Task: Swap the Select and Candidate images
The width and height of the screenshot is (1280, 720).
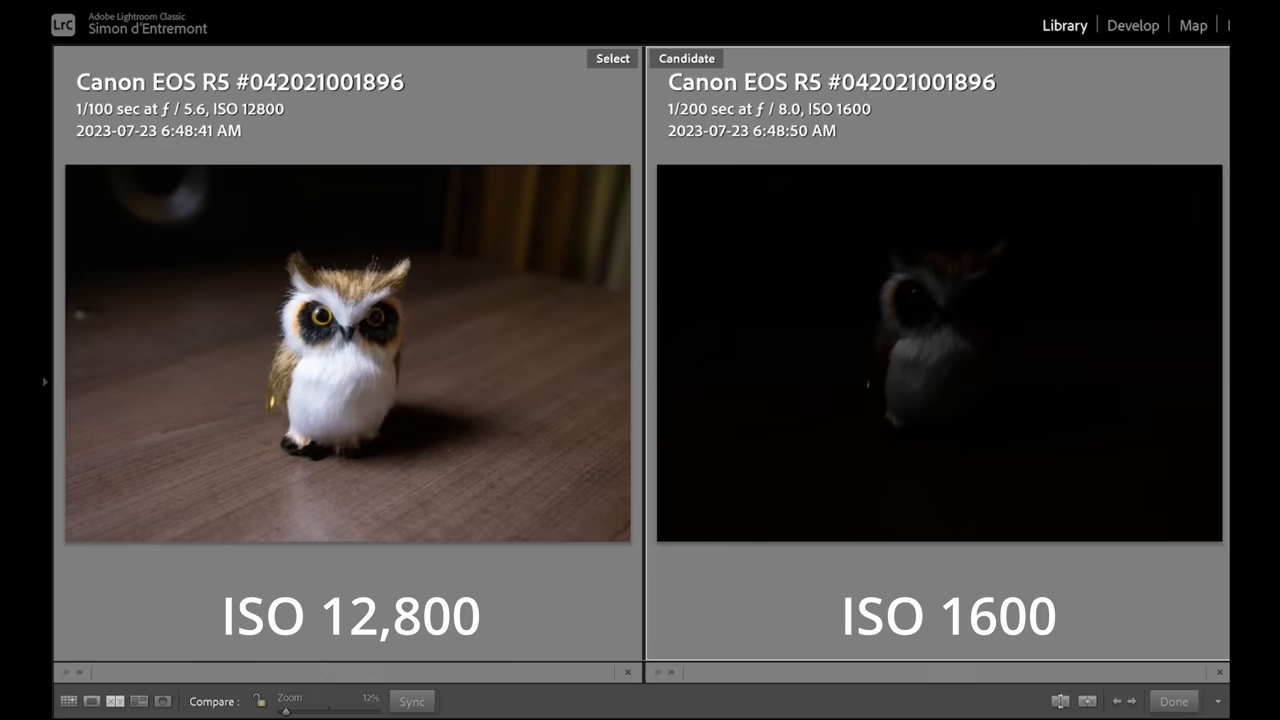Action: click(x=1059, y=701)
